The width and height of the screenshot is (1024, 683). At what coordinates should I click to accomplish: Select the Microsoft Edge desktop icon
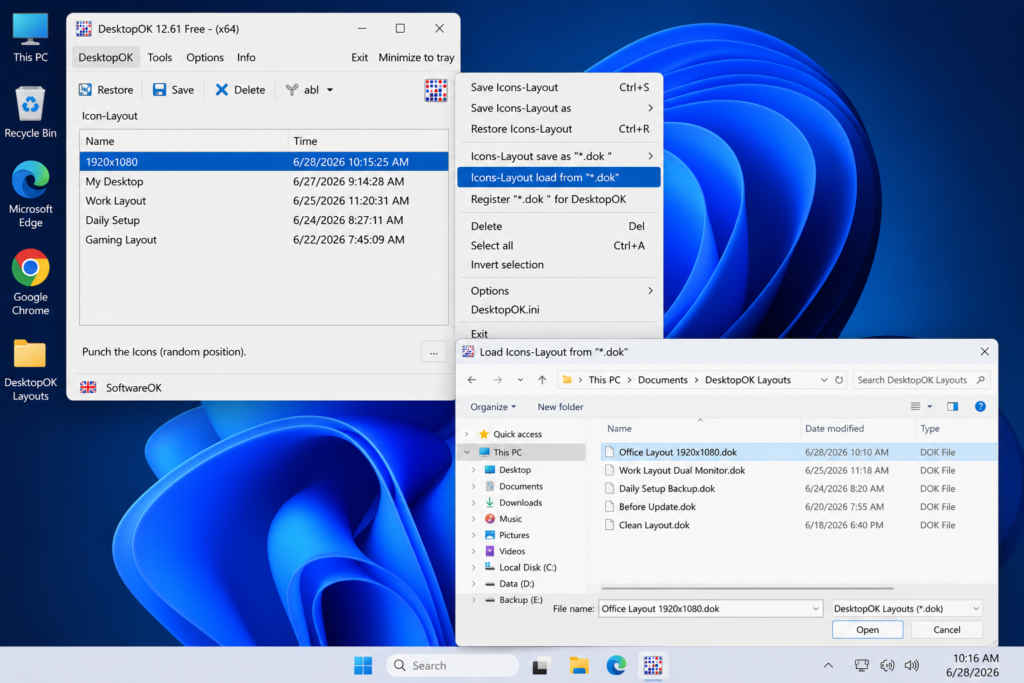point(30,194)
